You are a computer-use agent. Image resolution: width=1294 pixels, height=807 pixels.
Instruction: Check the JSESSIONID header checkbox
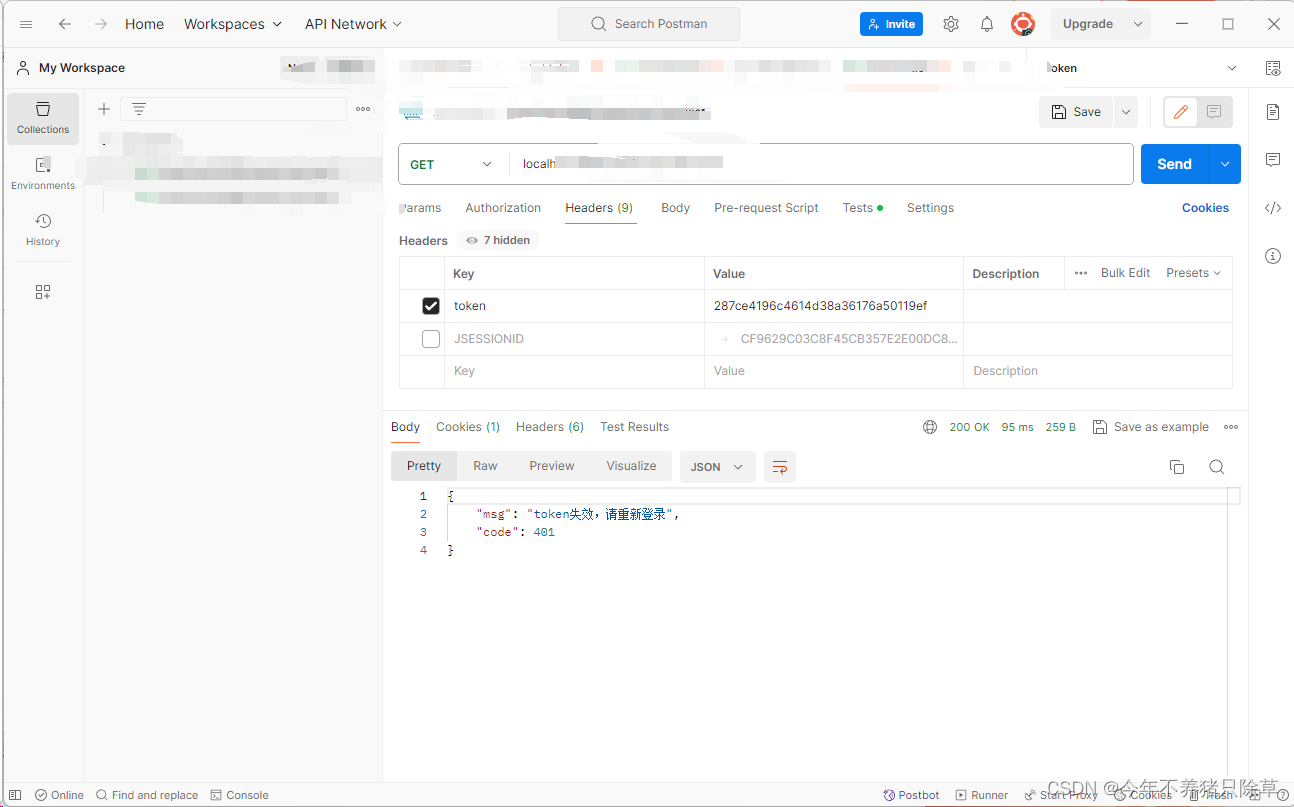coord(431,339)
